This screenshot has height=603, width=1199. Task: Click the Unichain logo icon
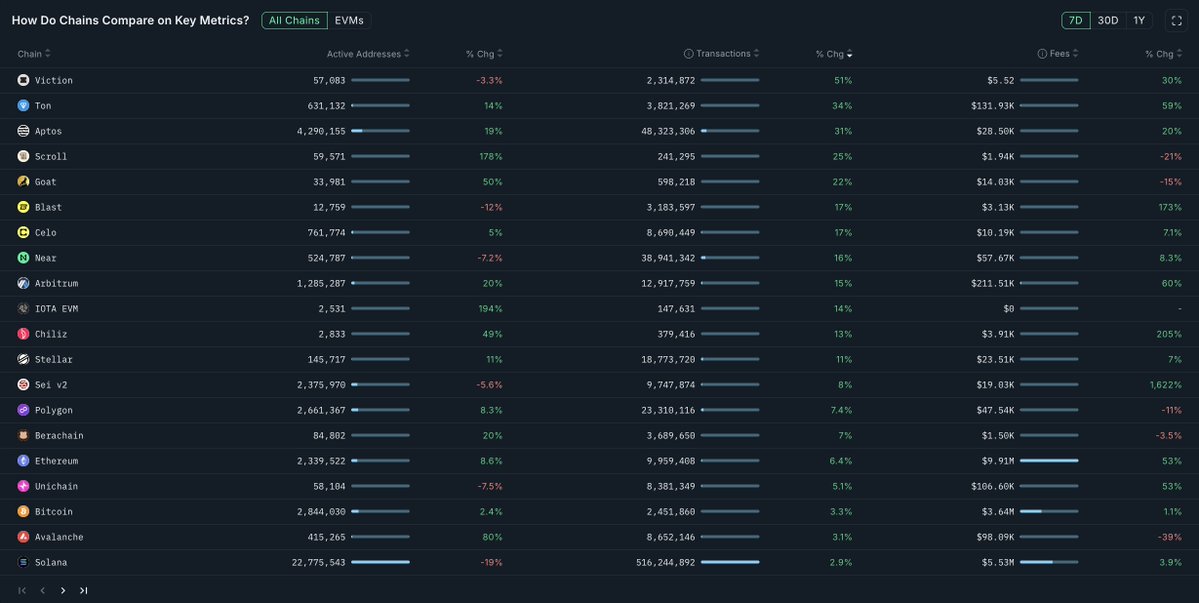click(23, 486)
